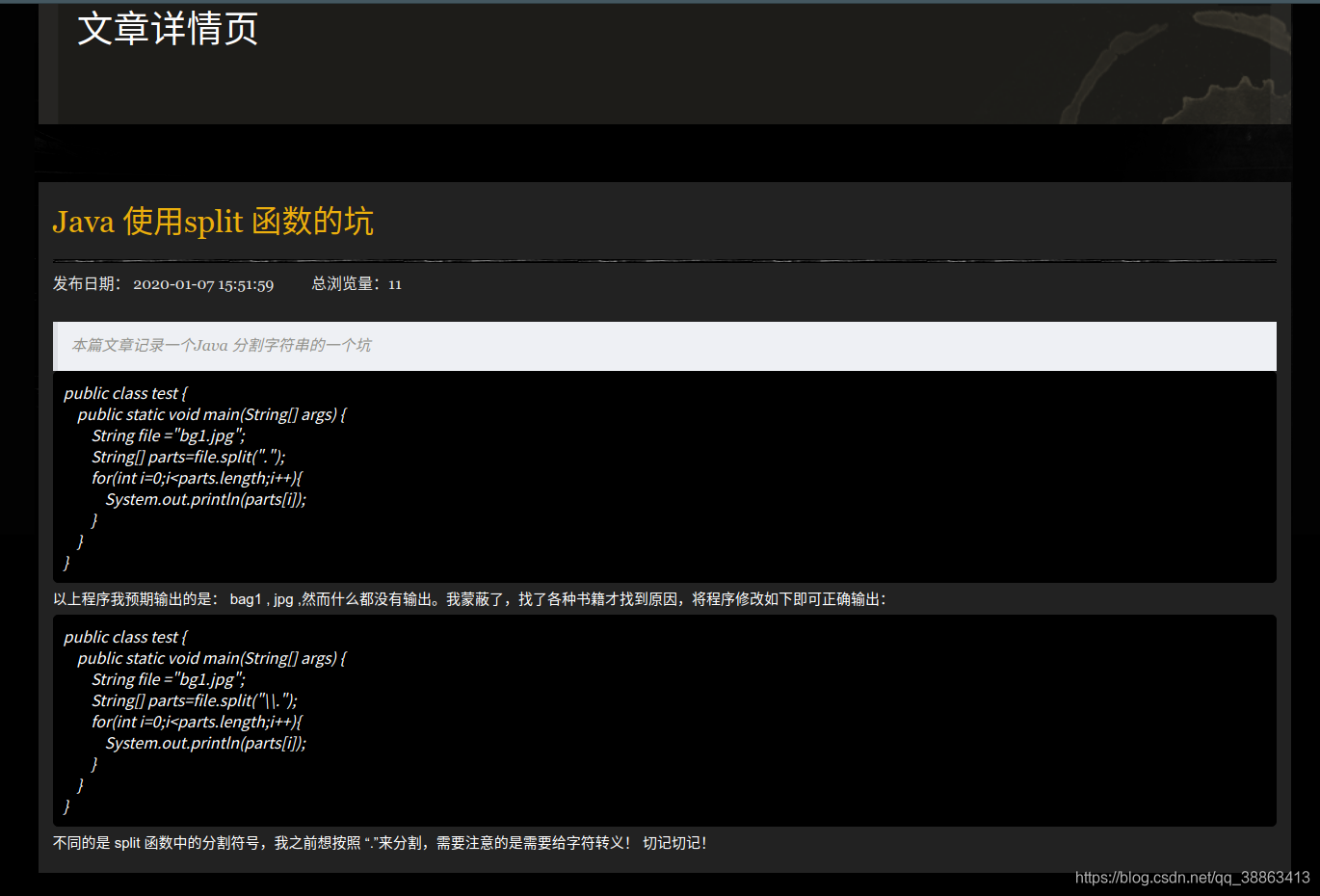The image size is (1320, 896).
Task: Click the line 'String[] parts=file.split("\\.");'
Action: point(195,700)
